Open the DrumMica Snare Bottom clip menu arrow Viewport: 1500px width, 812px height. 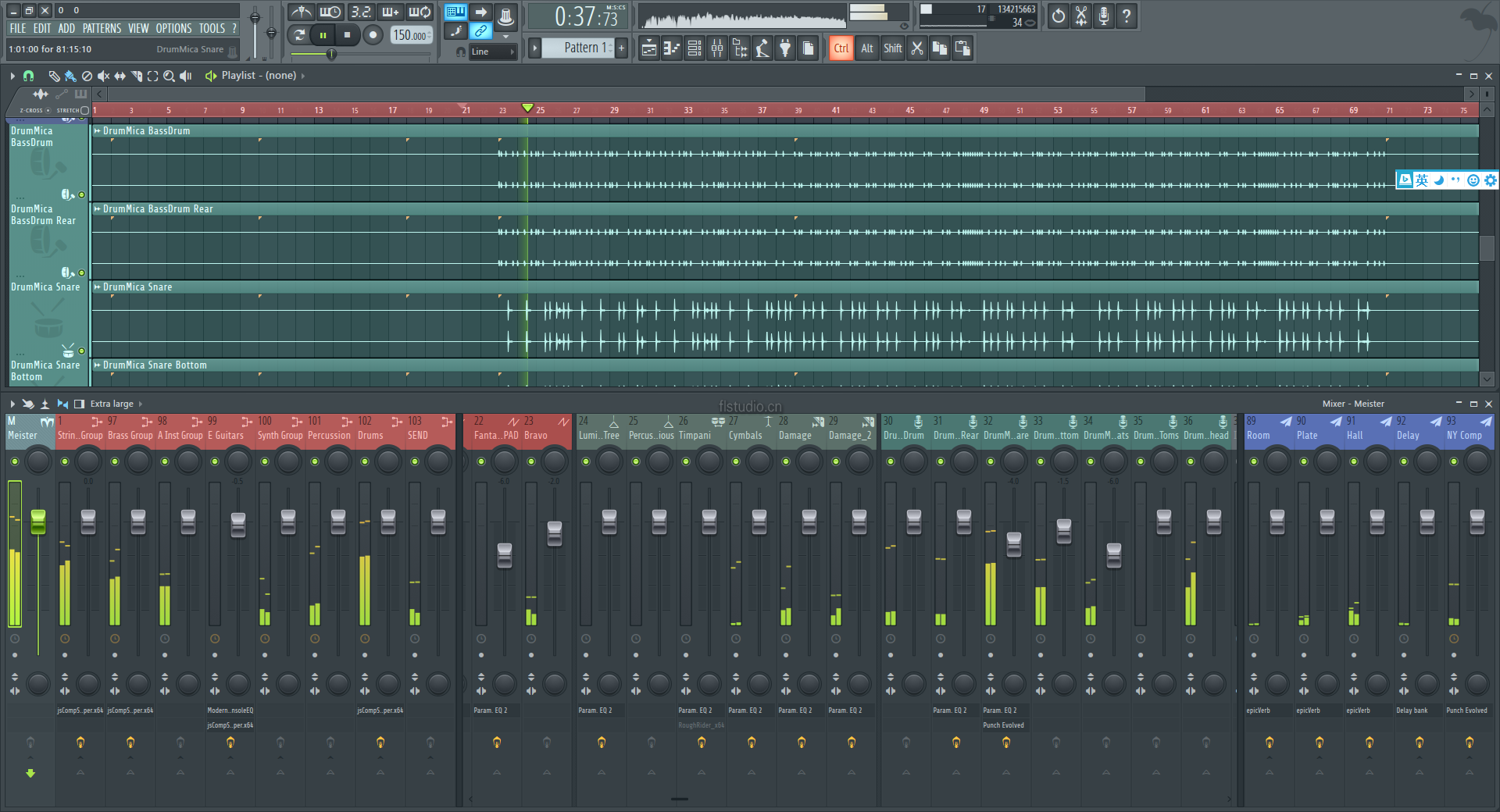98,365
